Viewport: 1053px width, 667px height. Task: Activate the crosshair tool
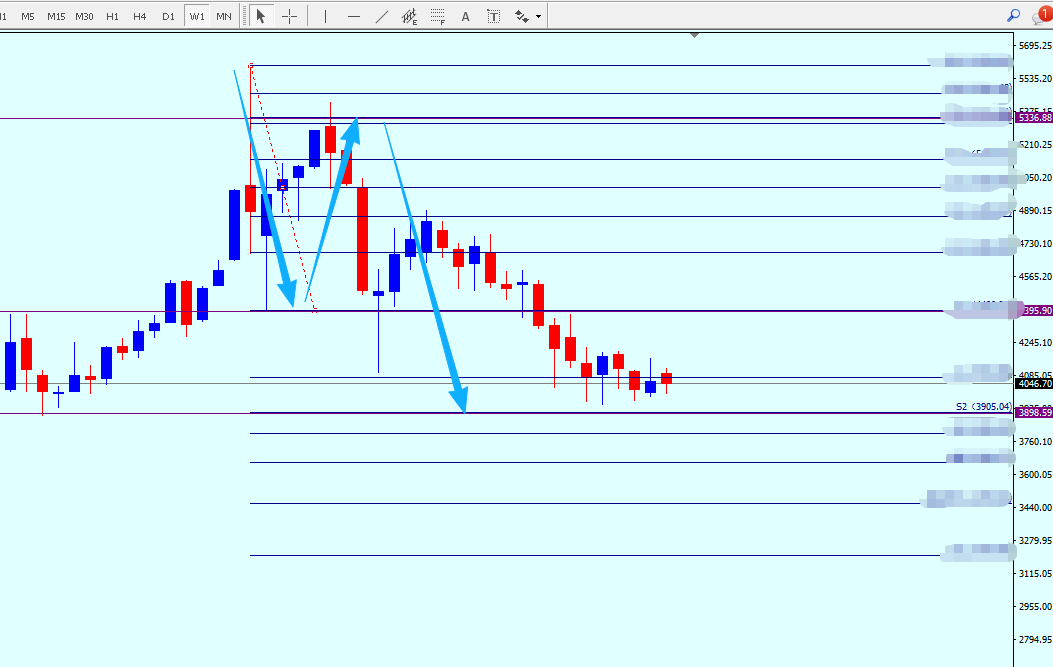pyautogui.click(x=289, y=16)
